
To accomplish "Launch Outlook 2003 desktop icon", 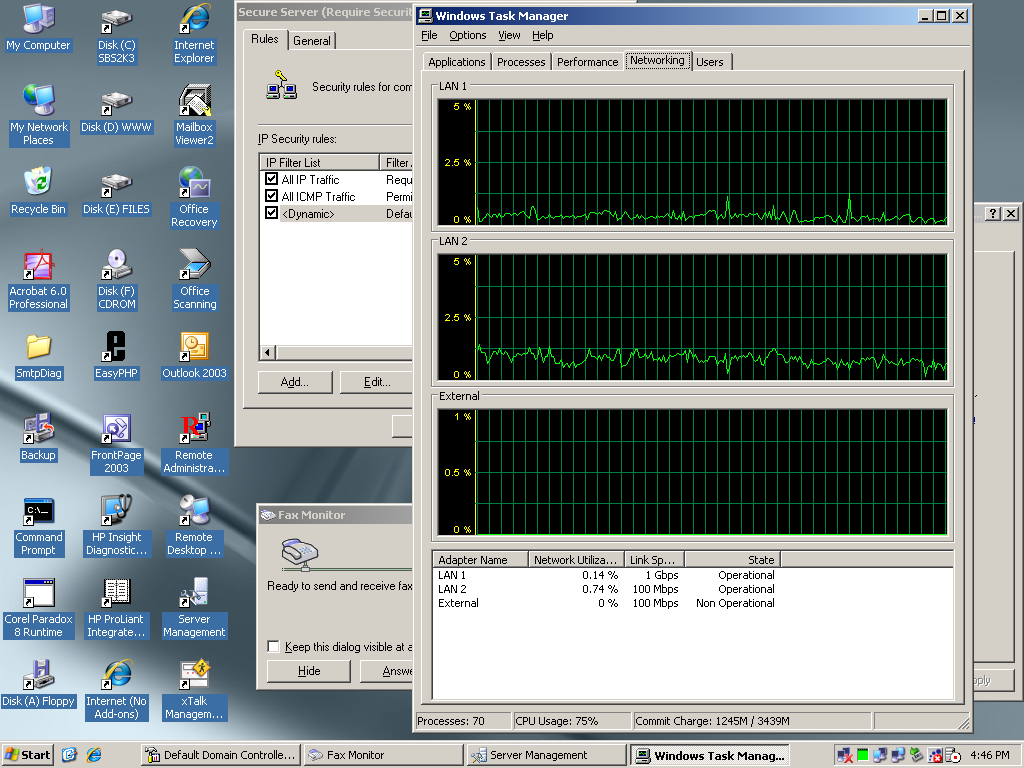I will [194, 356].
